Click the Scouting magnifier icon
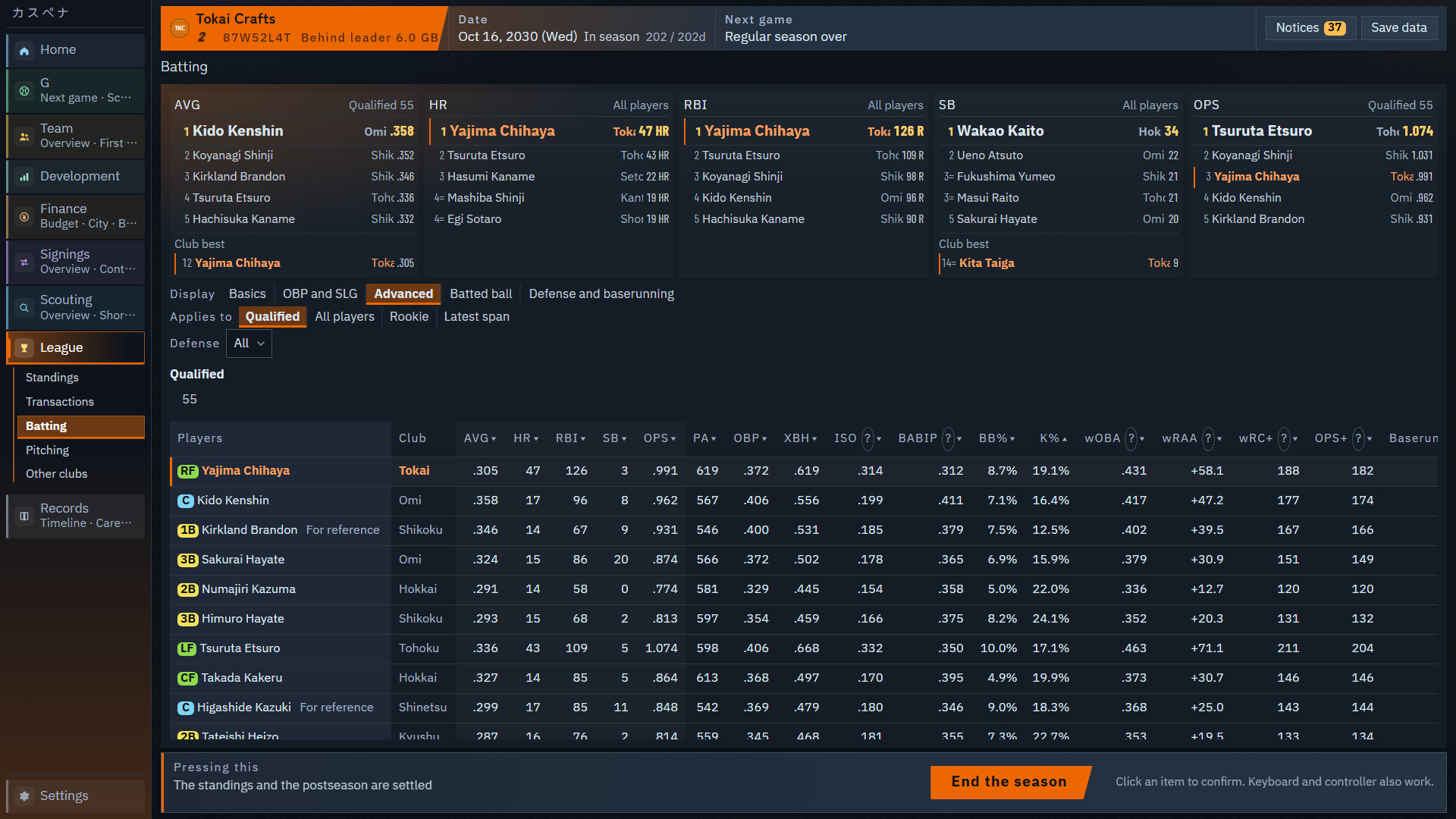 [24, 308]
